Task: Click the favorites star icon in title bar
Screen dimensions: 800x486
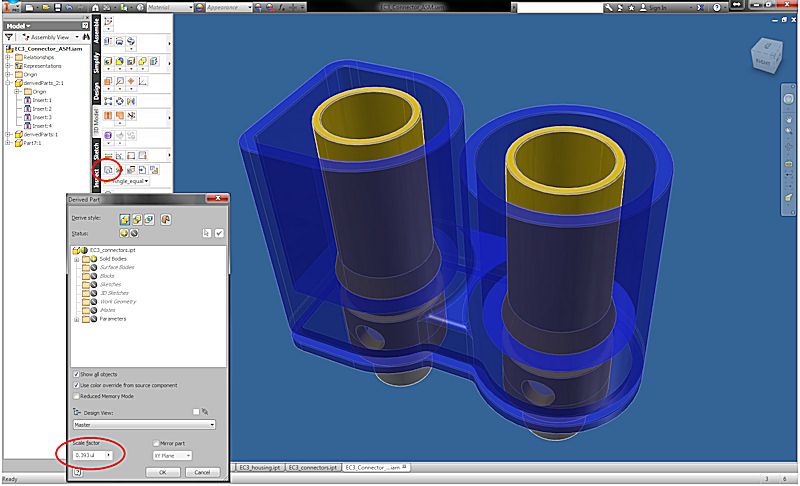Action: [x=632, y=7]
